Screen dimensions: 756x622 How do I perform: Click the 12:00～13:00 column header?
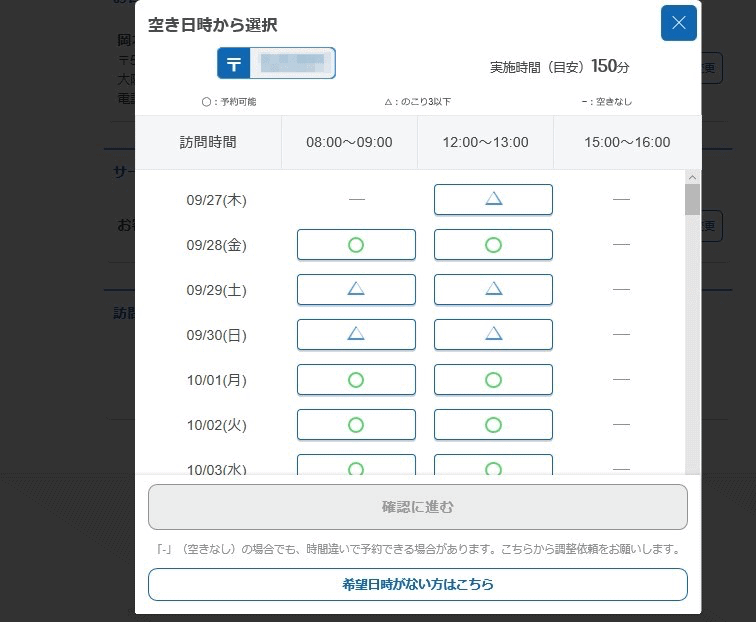coord(486,142)
